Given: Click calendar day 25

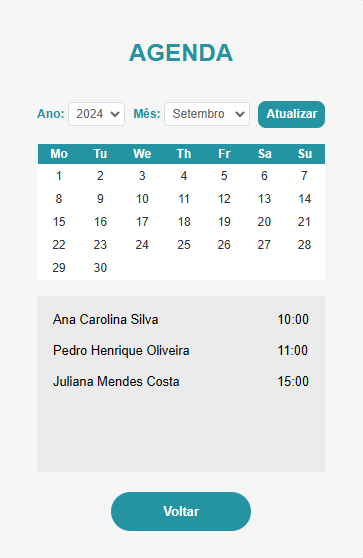Looking at the screenshot, I should [184, 245].
